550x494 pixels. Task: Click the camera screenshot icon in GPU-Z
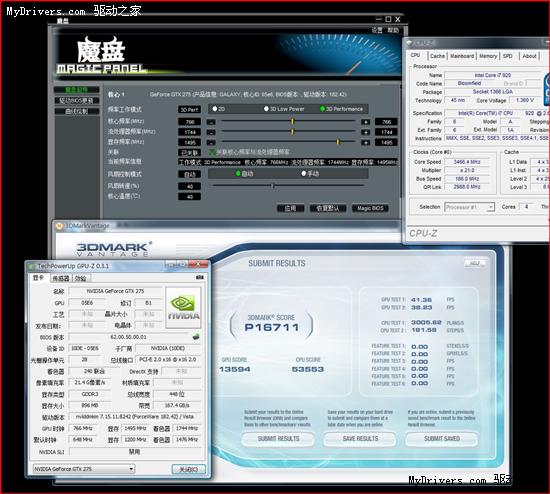tap(200, 278)
